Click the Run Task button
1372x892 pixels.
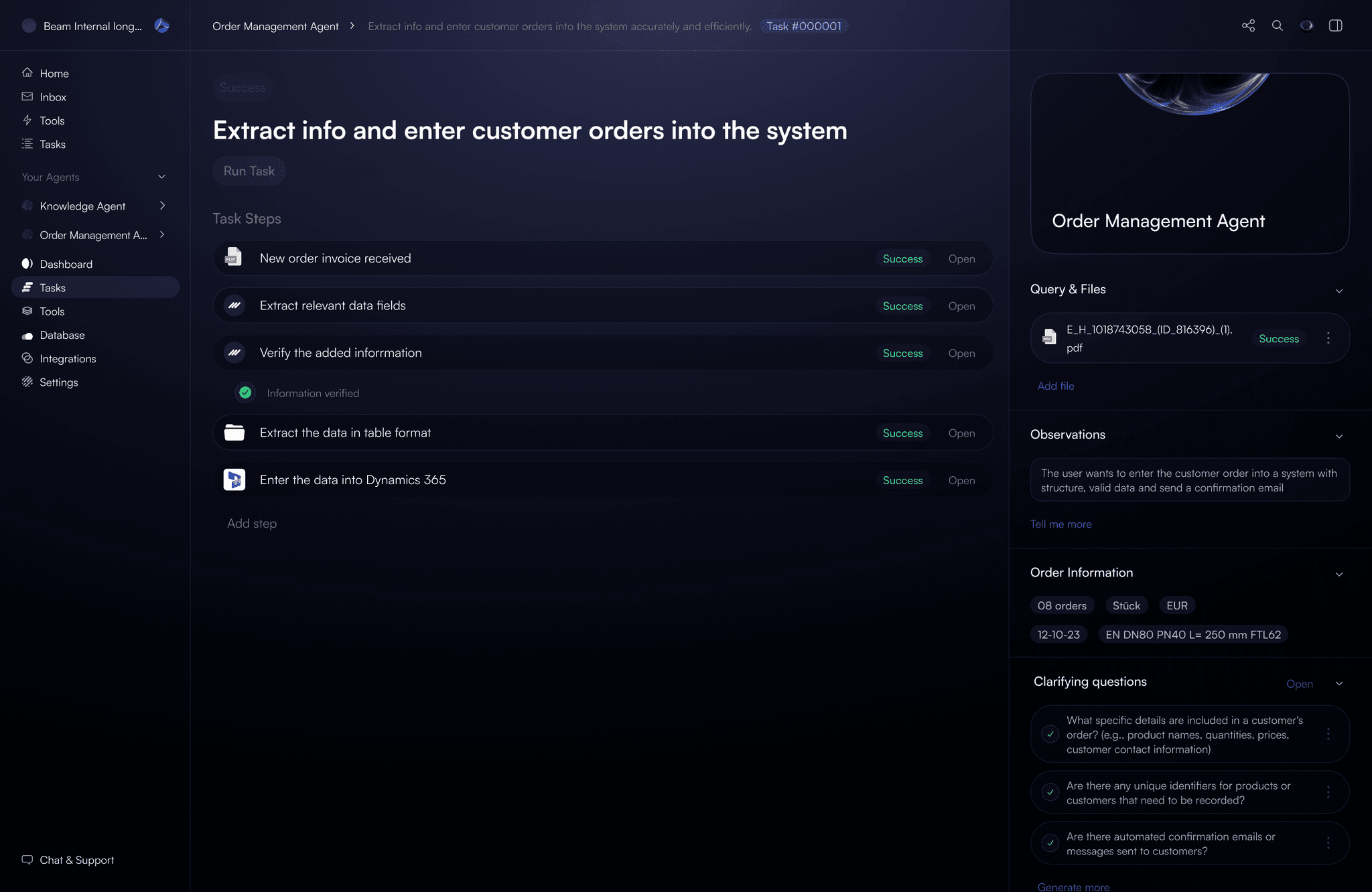click(249, 171)
